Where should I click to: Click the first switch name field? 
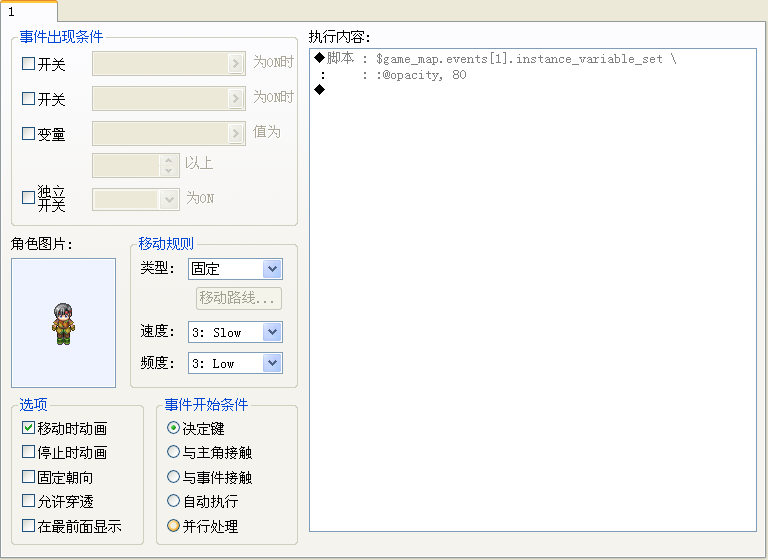161,64
